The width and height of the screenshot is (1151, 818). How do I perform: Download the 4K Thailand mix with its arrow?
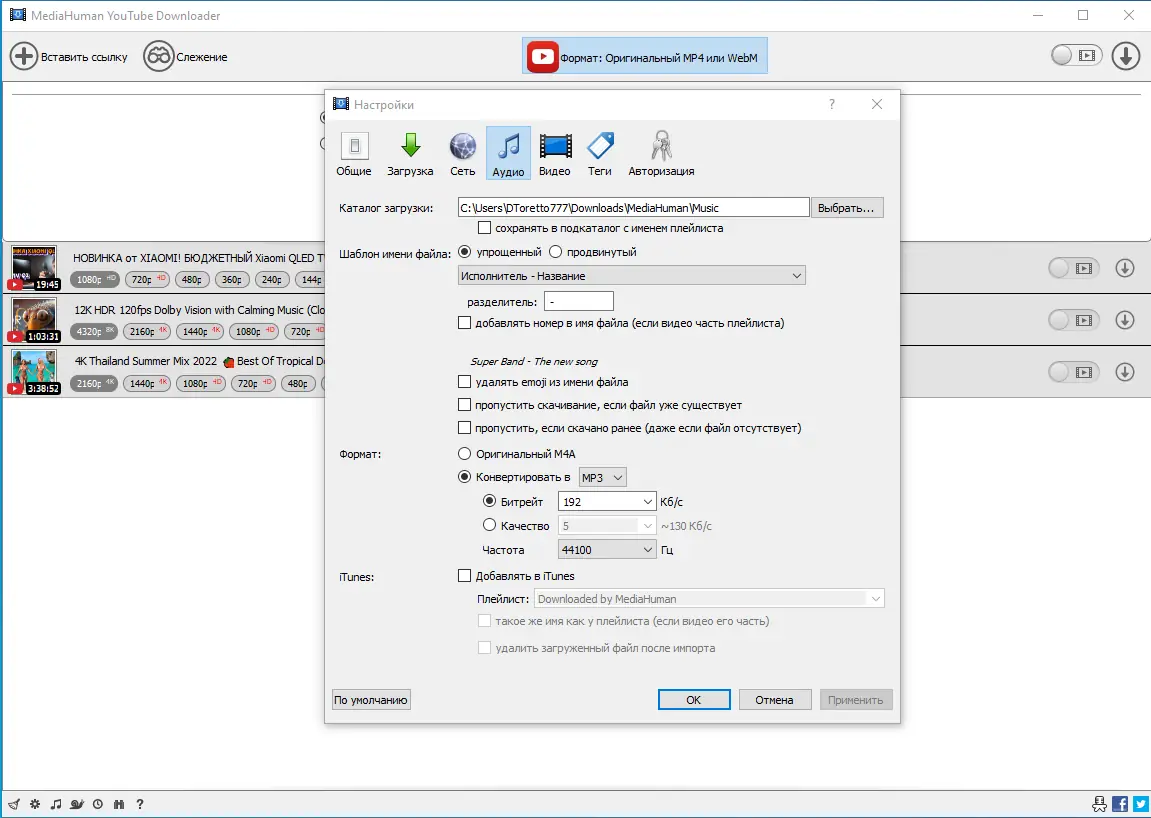pos(1125,372)
